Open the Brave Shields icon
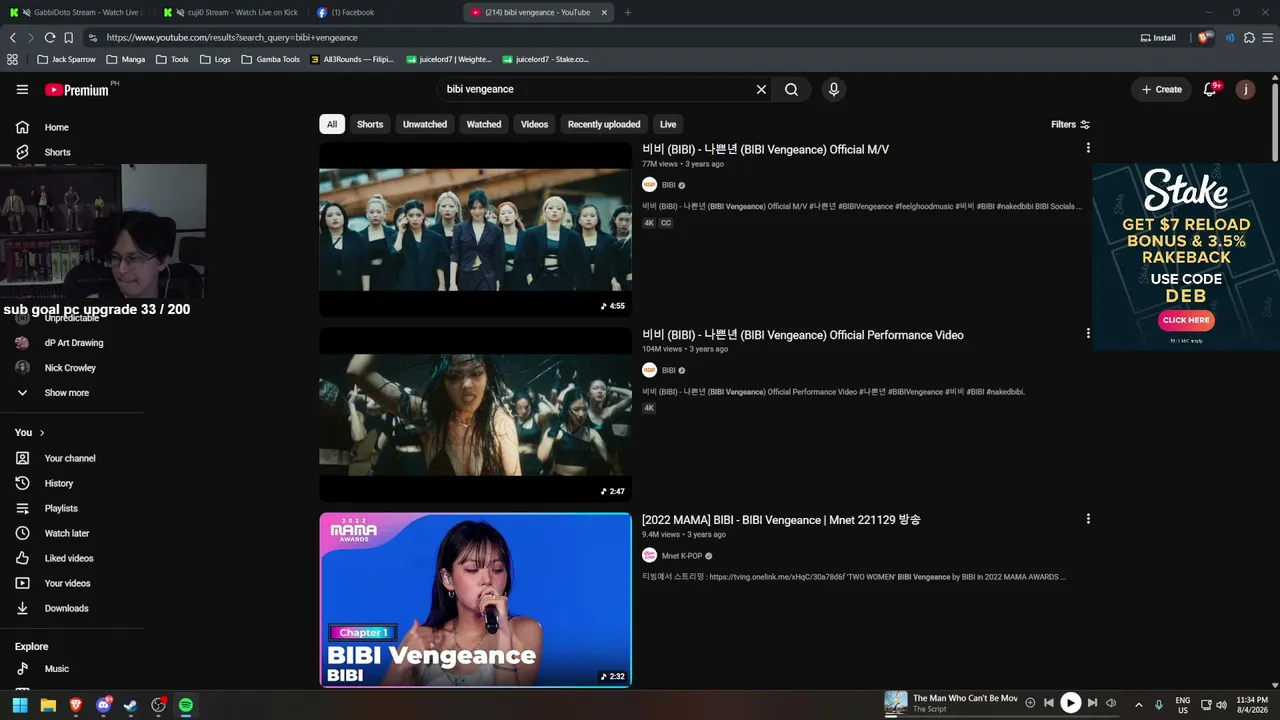 [1204, 37]
